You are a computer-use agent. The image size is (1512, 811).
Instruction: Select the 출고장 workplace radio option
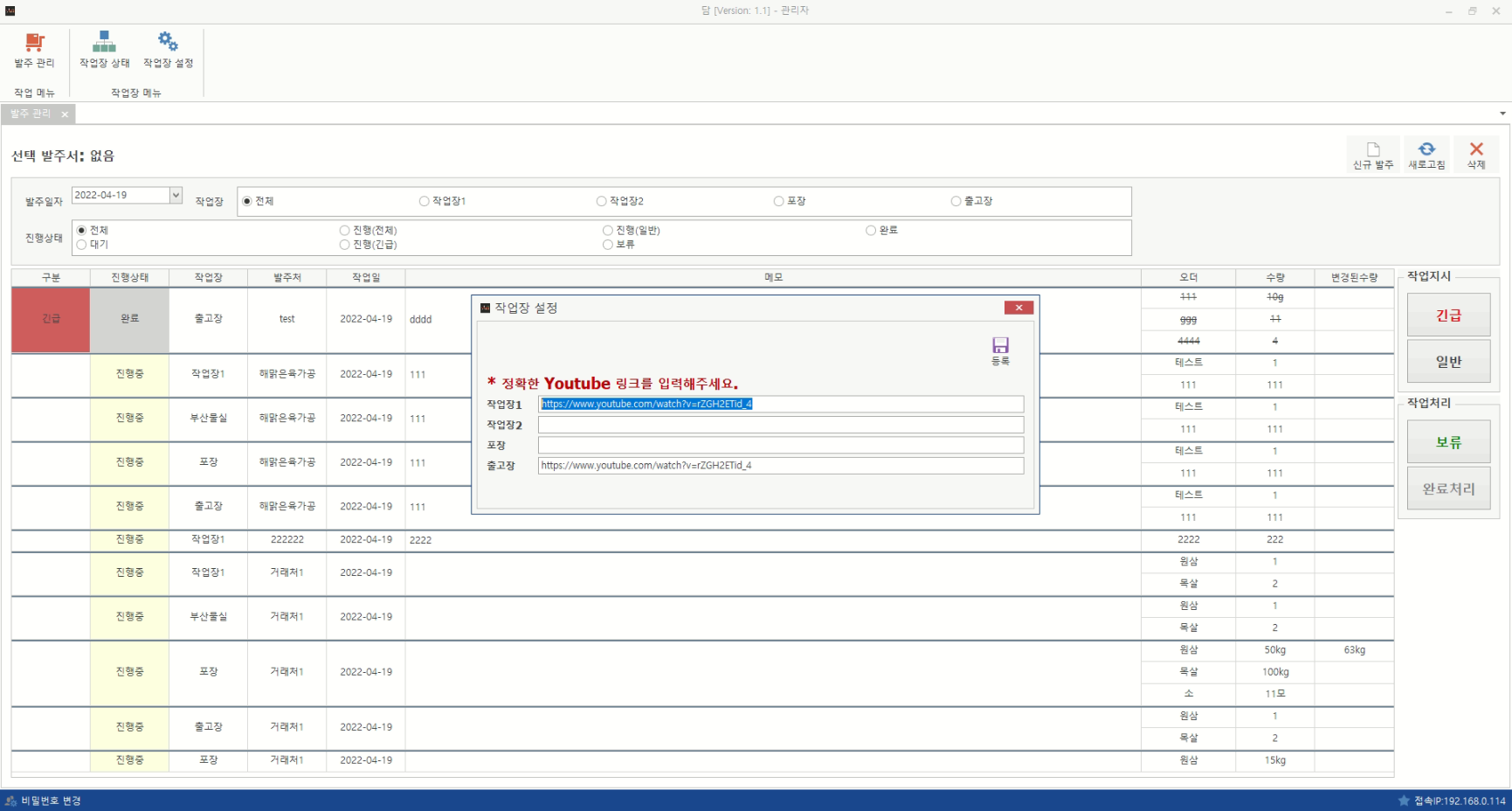click(x=956, y=201)
